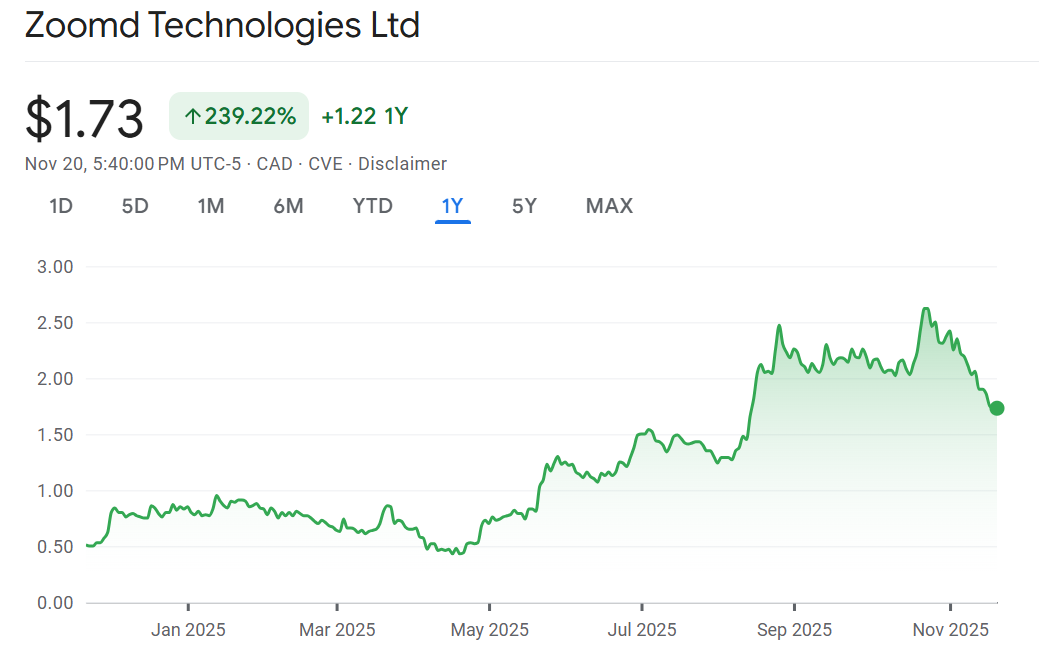1039x667 pixels.
Task: Open the Disclaimer link
Action: (x=402, y=164)
